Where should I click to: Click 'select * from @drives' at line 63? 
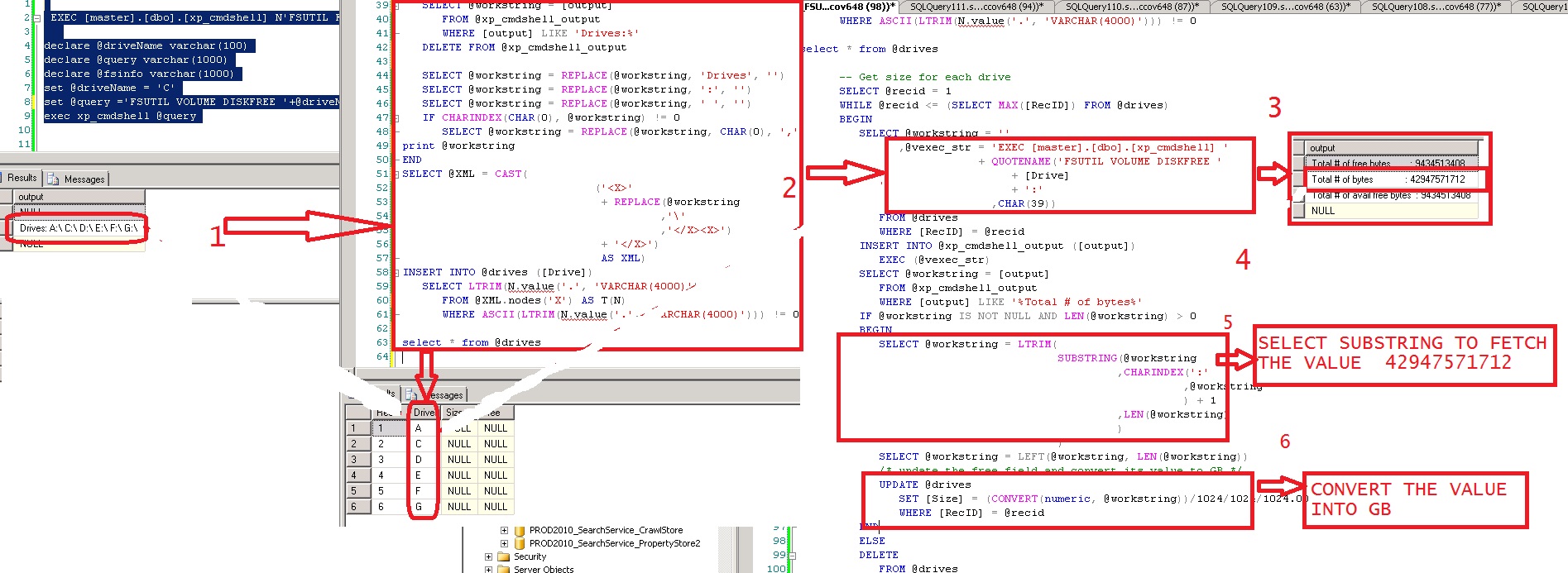[472, 342]
